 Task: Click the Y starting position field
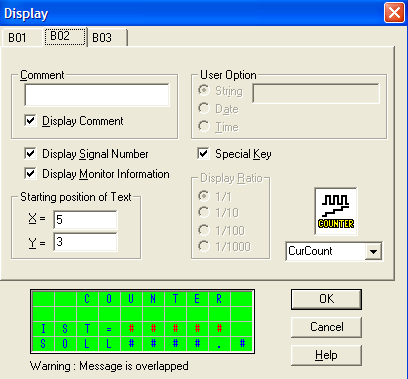point(85,242)
